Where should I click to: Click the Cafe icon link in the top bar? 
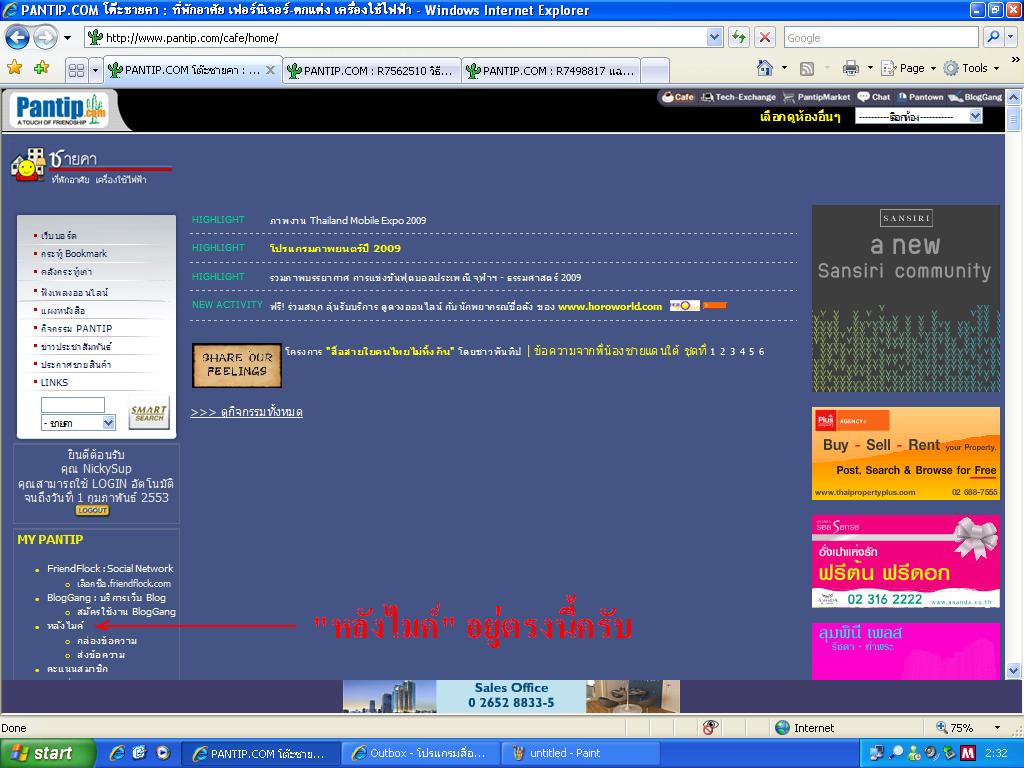click(677, 97)
